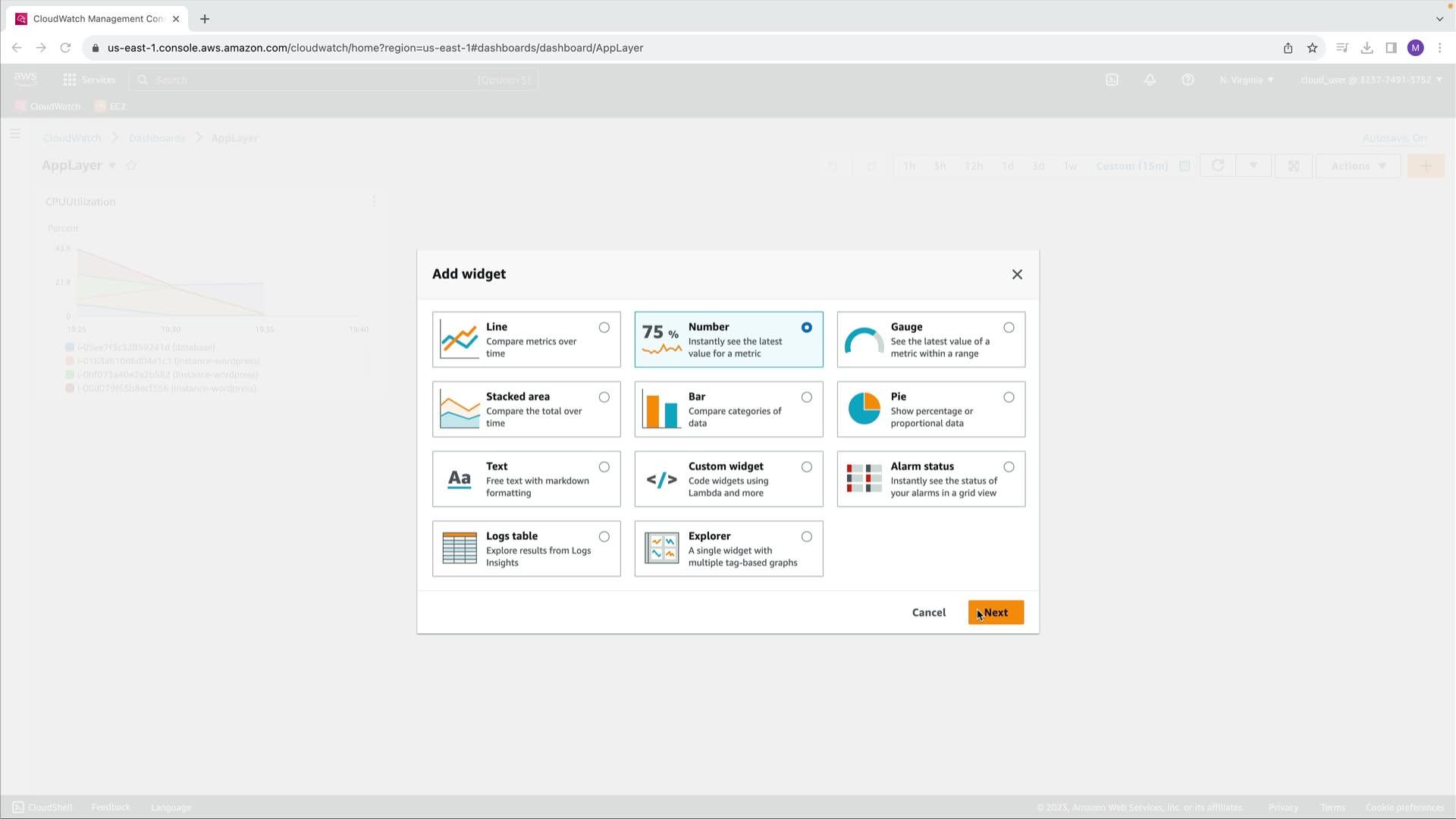Screen dimensions: 1456x819
Task: Click the Custom widget code icon
Action: [x=661, y=479]
